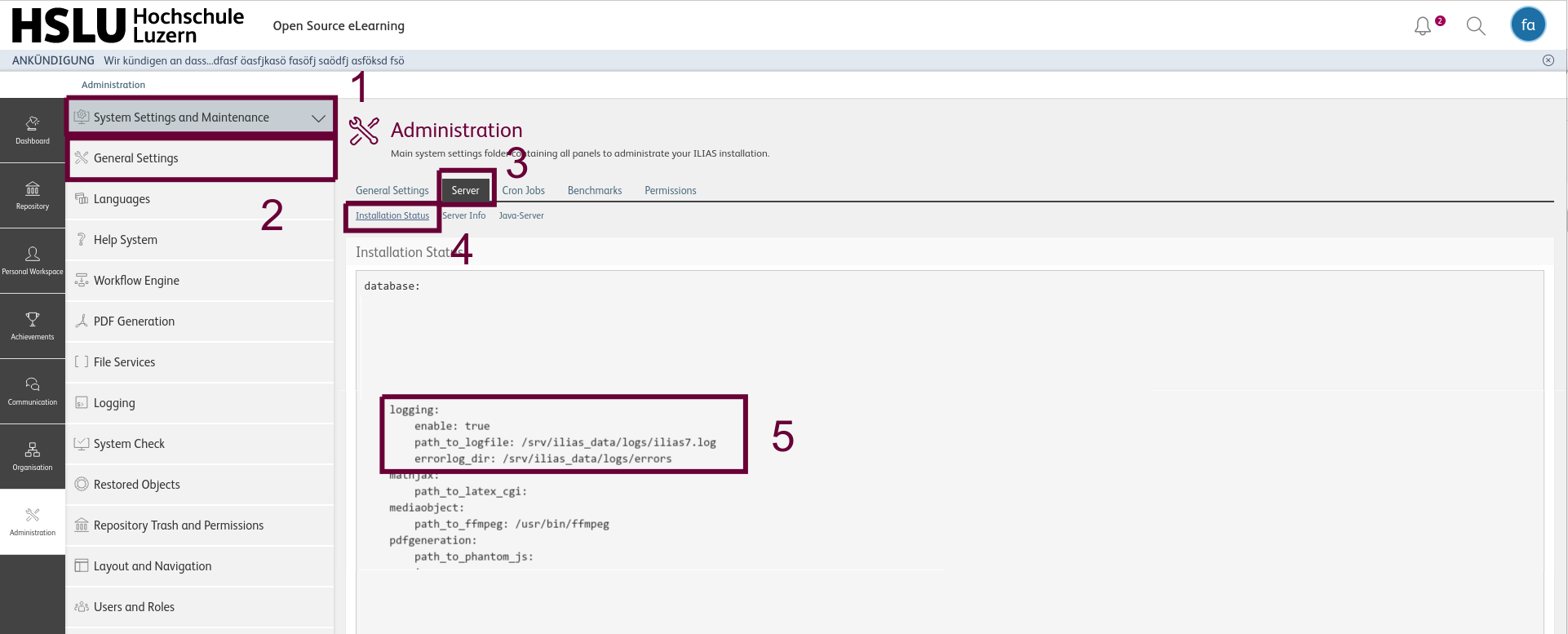
Task: Open the user avatar 'fa' menu
Action: coord(1528,24)
